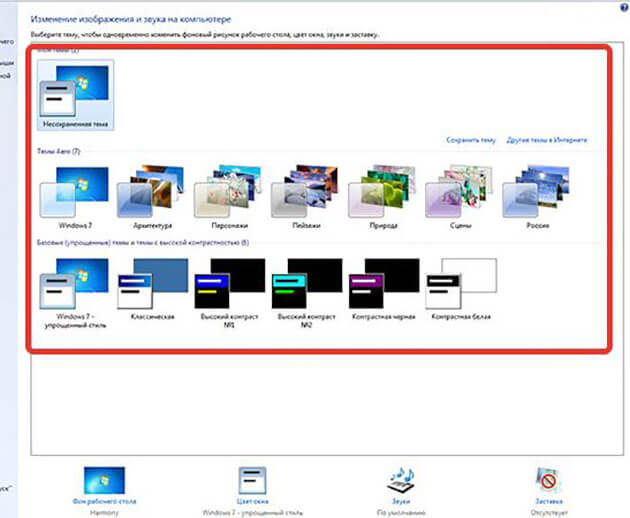
Task: Select the Природа theme
Action: click(x=383, y=197)
